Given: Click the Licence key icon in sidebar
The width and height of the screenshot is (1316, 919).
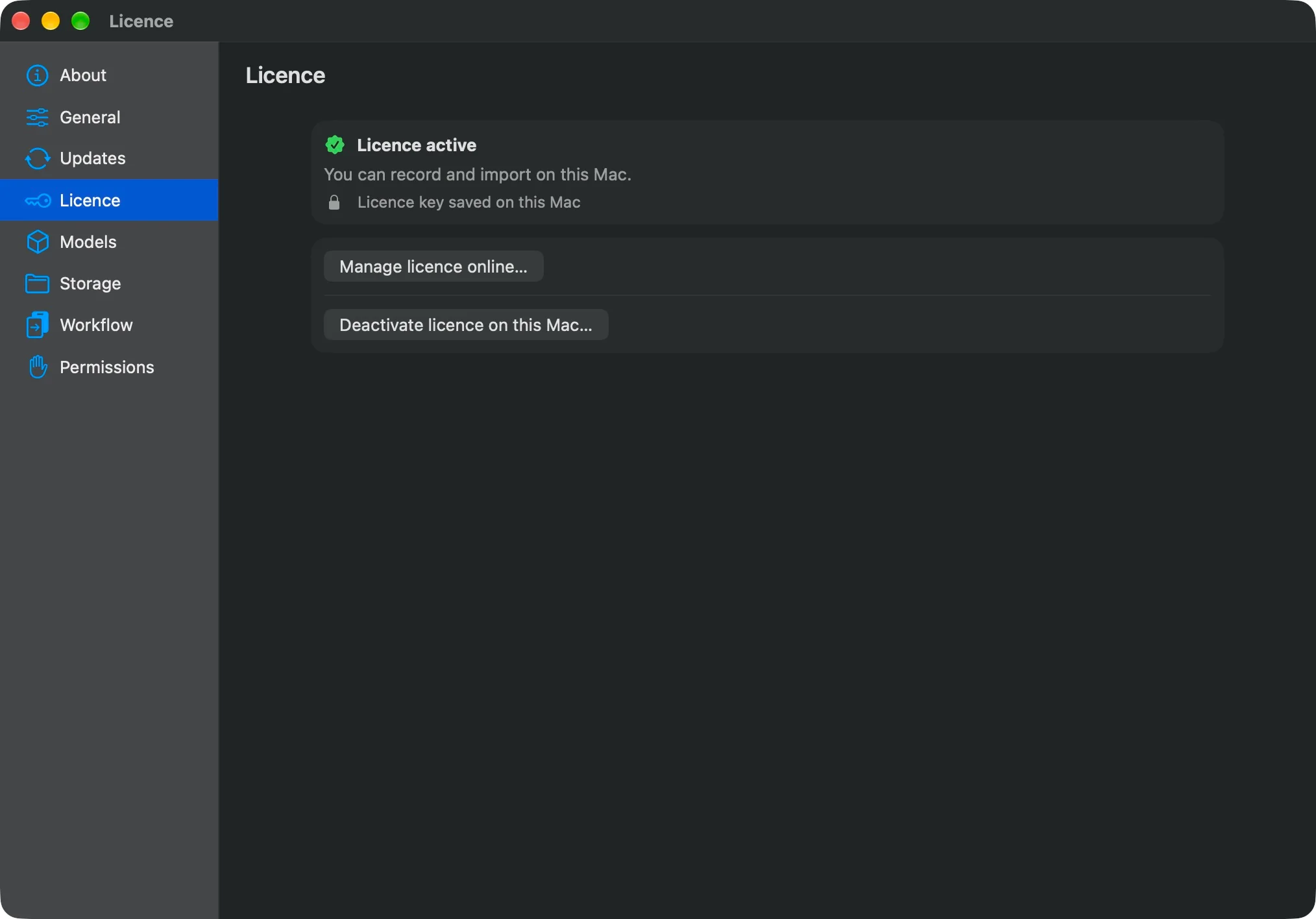Looking at the screenshot, I should pyautogui.click(x=38, y=201).
